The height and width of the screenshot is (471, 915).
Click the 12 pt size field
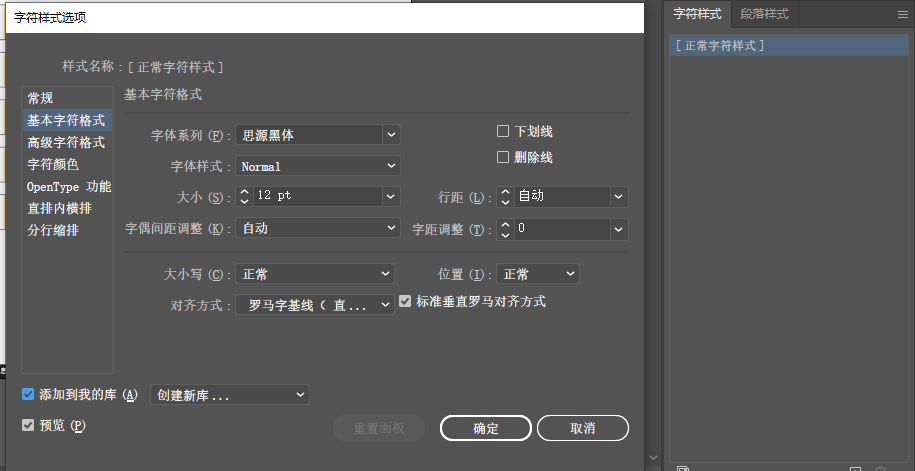[x=318, y=197]
